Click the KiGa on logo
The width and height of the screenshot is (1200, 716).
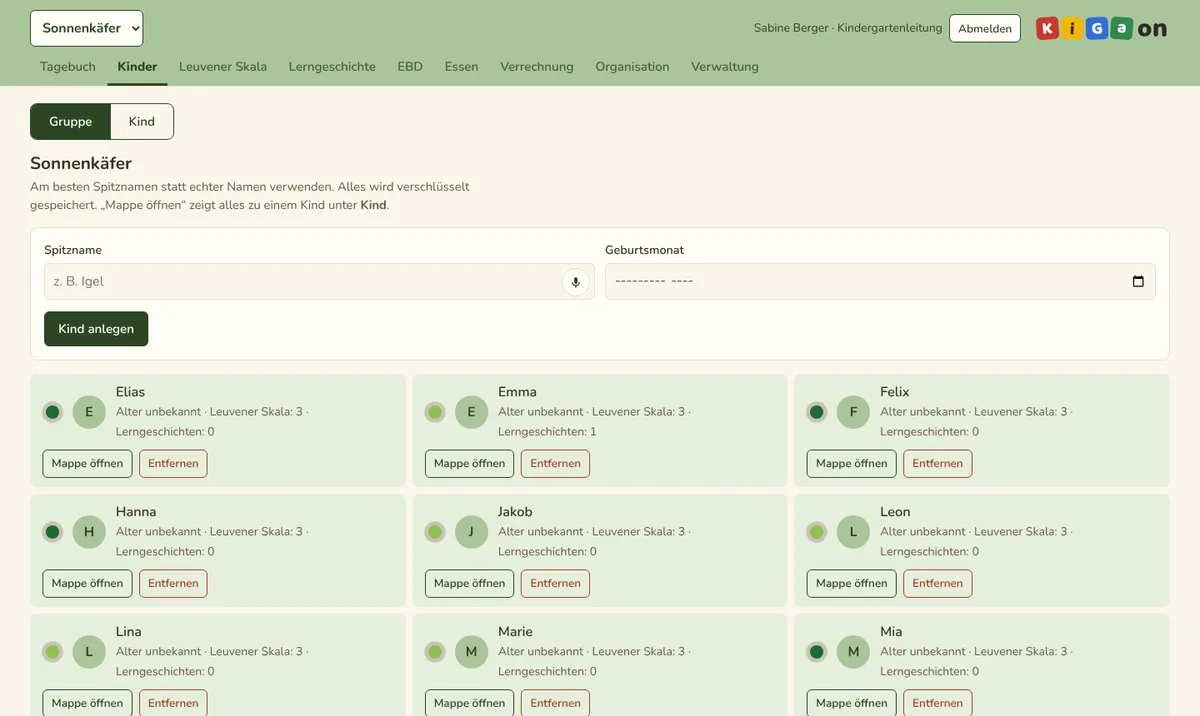pyautogui.click(x=1101, y=28)
